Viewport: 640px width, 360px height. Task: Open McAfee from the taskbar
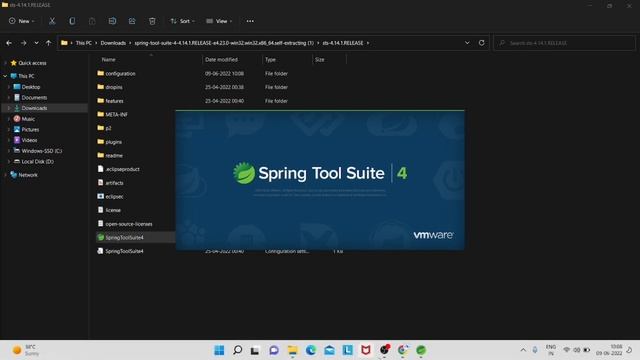(366, 350)
